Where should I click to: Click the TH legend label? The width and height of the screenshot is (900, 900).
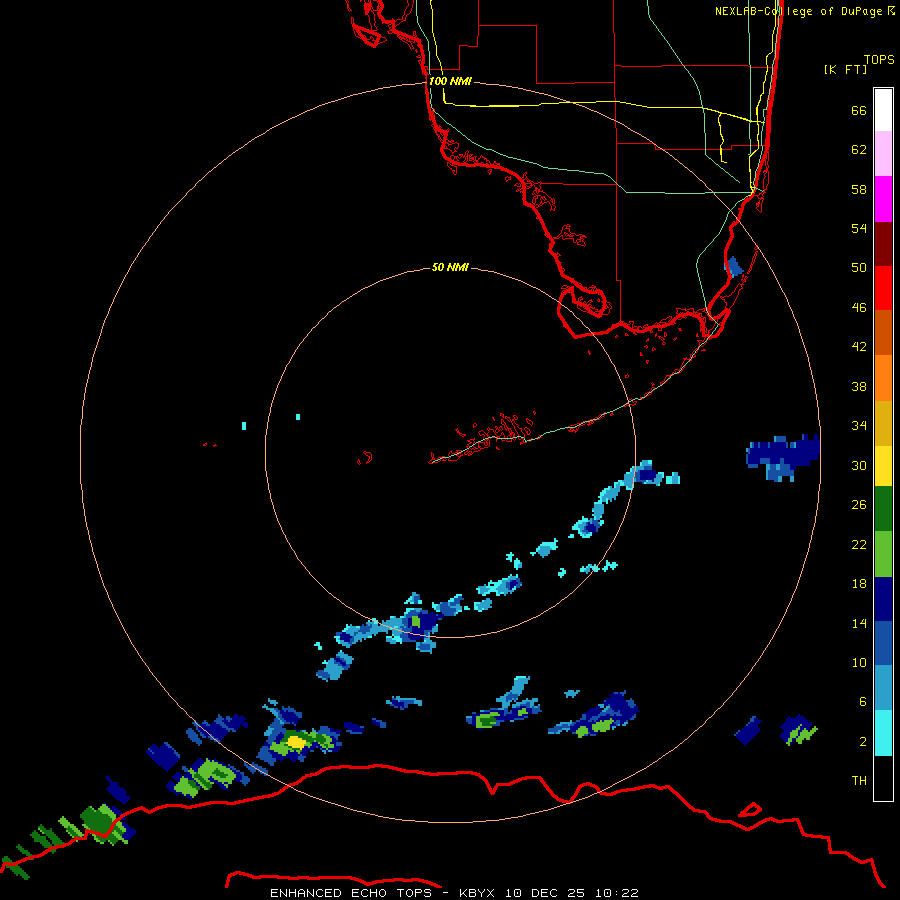tap(859, 780)
